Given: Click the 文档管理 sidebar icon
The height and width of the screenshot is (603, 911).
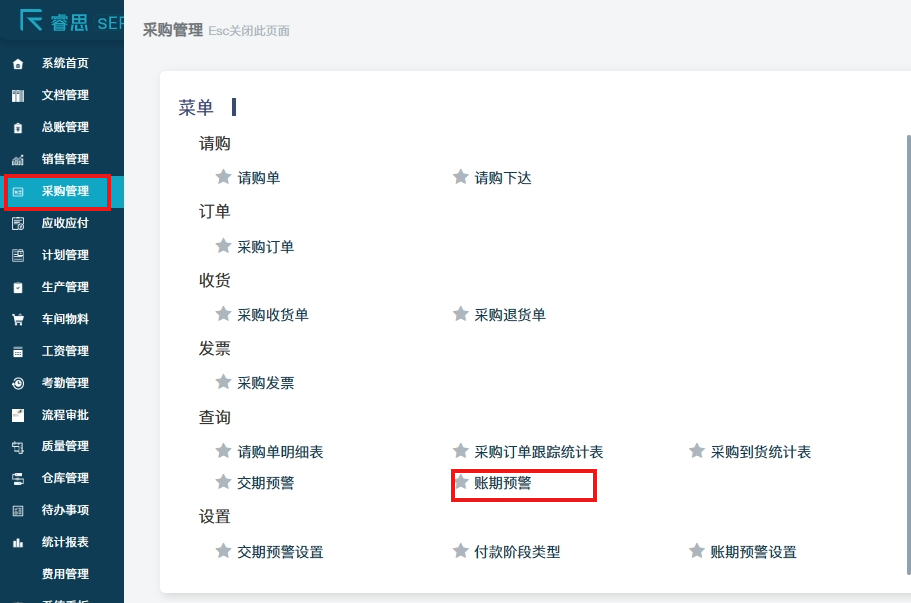Looking at the screenshot, I should coord(17,96).
